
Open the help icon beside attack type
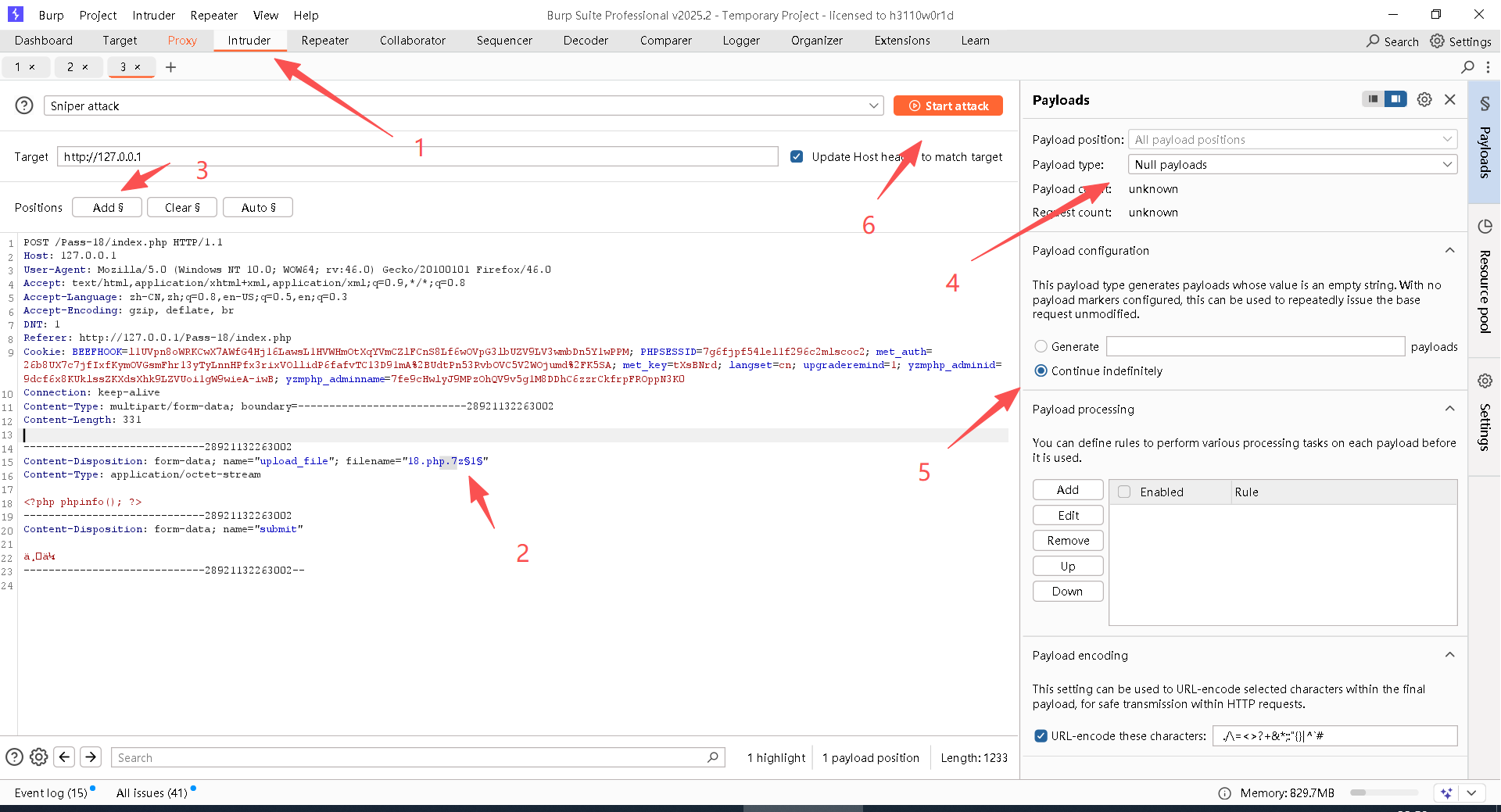pos(24,106)
